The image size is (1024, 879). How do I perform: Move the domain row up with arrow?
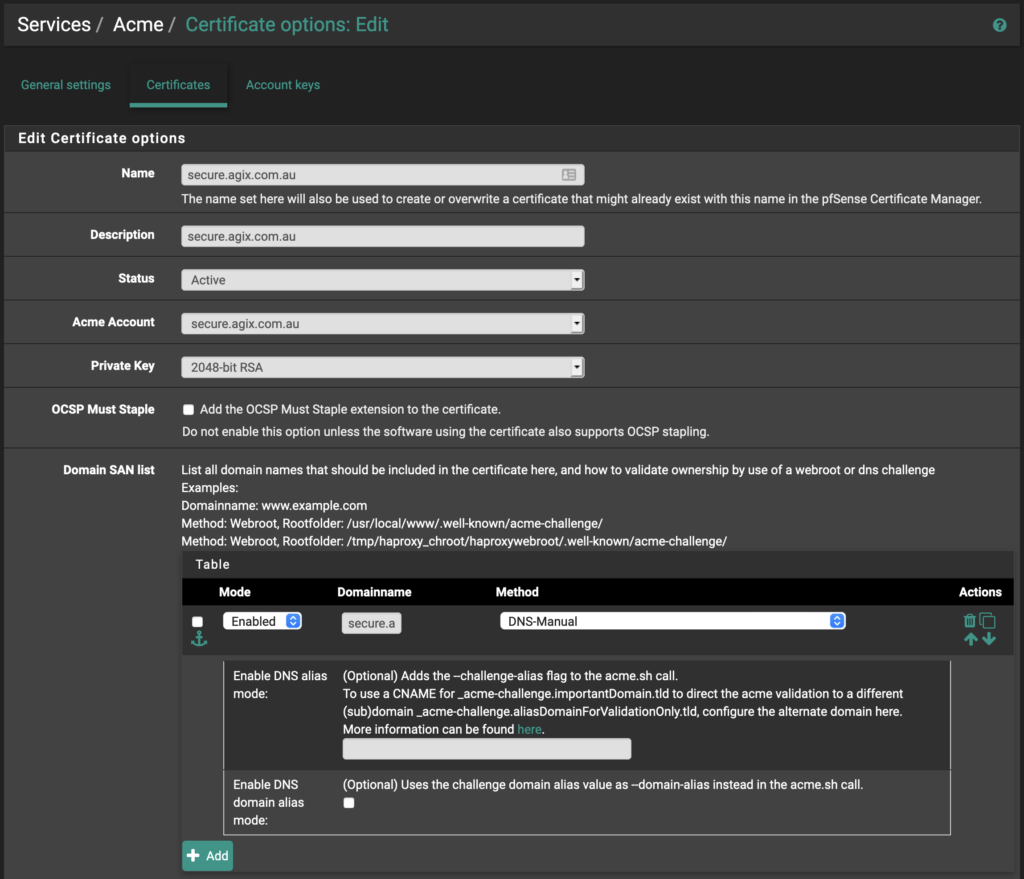pos(970,639)
